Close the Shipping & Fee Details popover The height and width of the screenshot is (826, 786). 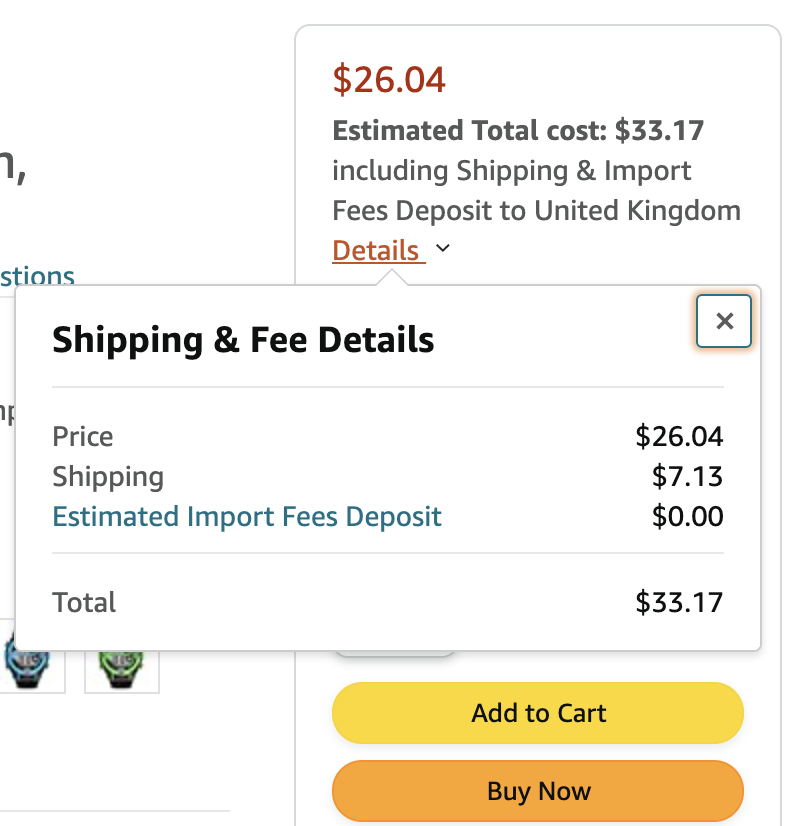[724, 321]
